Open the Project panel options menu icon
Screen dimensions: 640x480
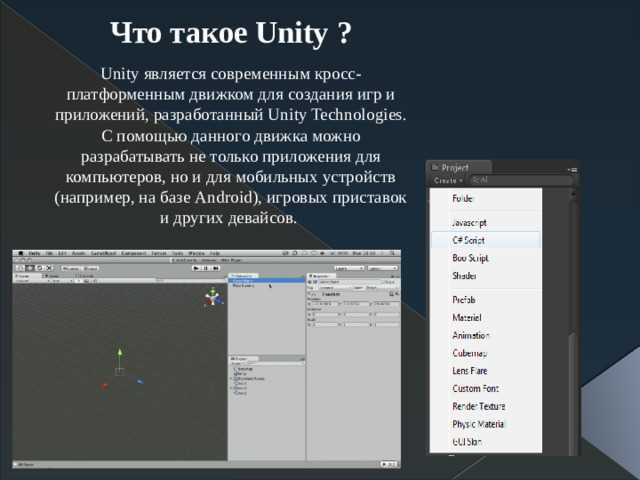tap(572, 170)
